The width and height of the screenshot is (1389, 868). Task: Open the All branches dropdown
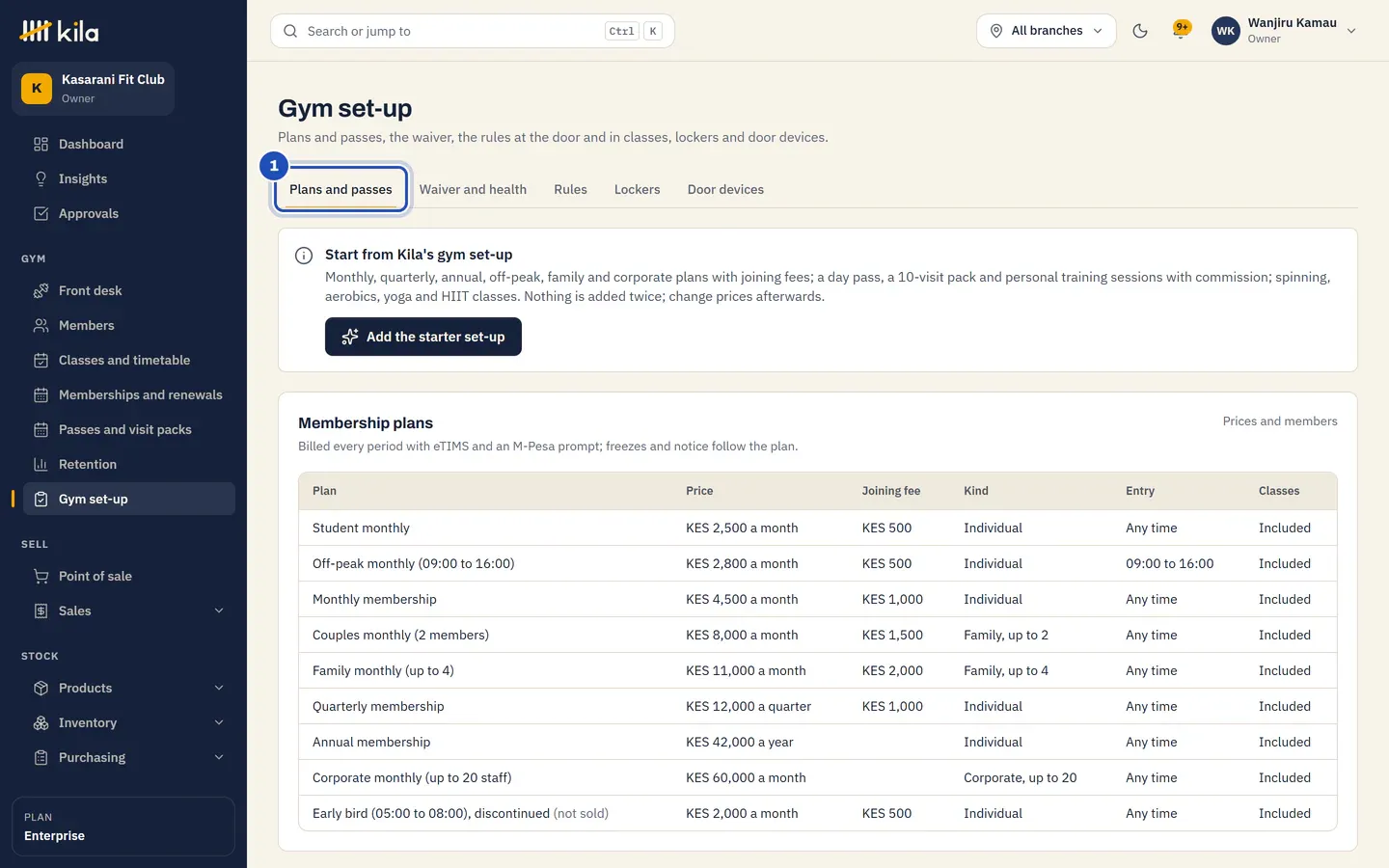click(x=1047, y=31)
